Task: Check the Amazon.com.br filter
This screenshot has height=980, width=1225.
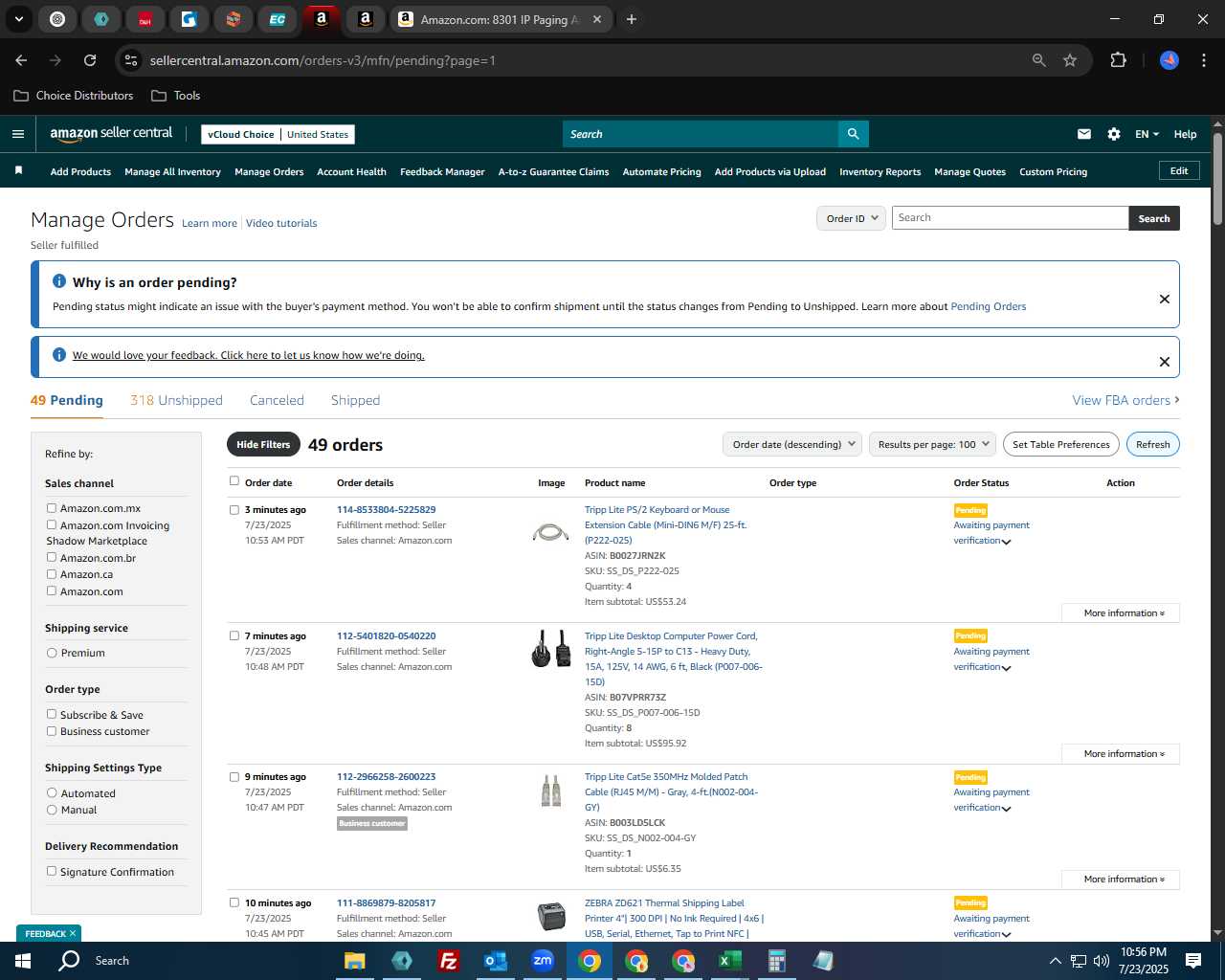Action: 52,557
